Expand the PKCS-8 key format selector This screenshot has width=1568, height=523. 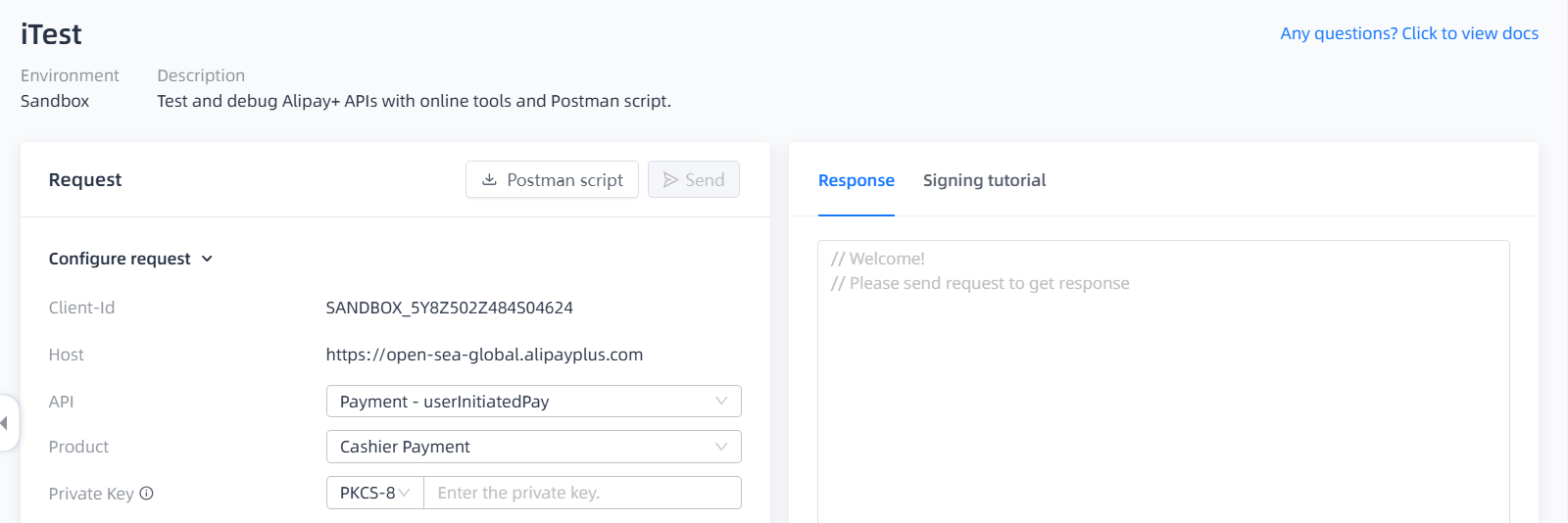click(x=374, y=493)
